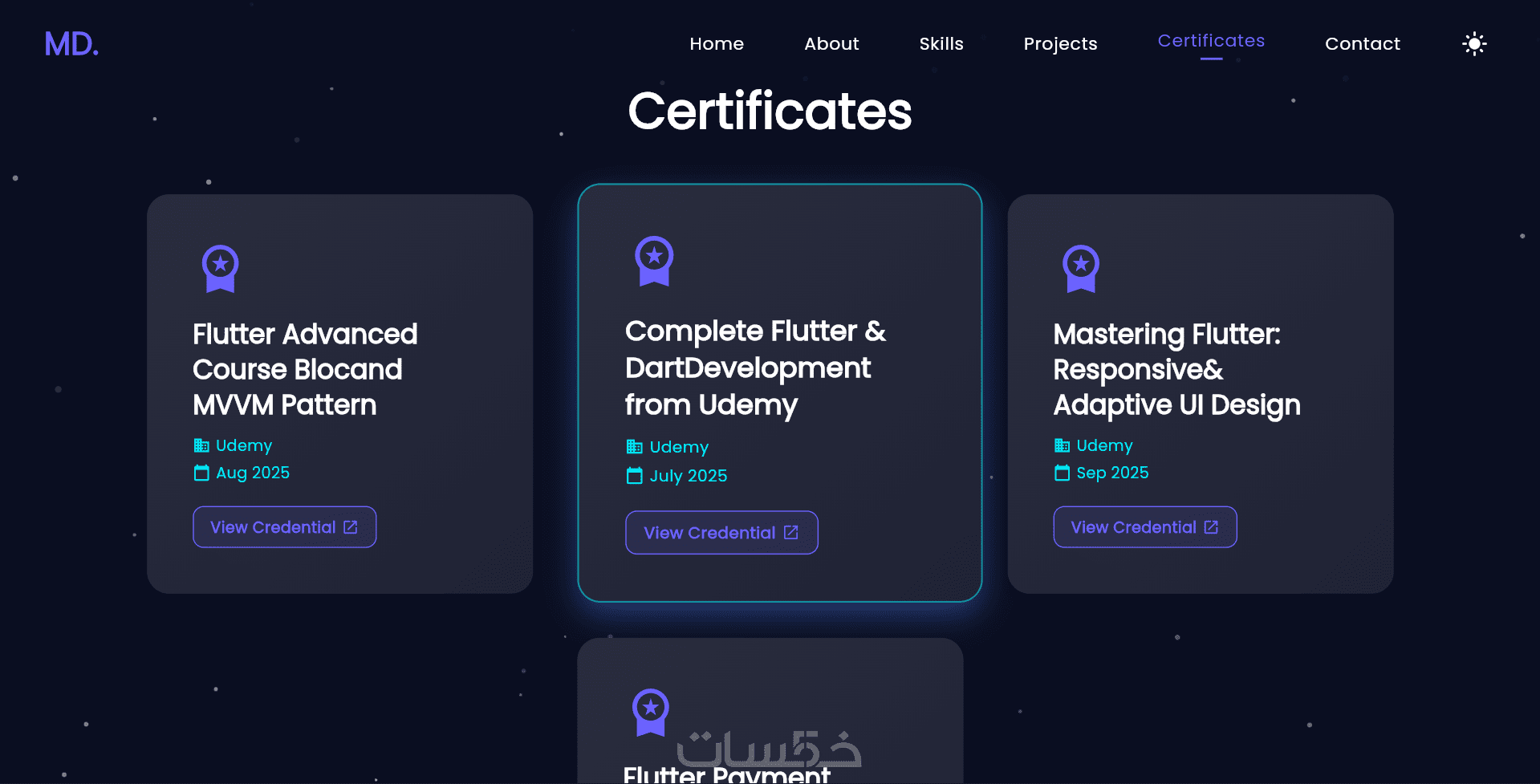The image size is (1540, 784).
Task: Click the Complete Flutter & DartDevelopment card title
Action: pos(754,368)
